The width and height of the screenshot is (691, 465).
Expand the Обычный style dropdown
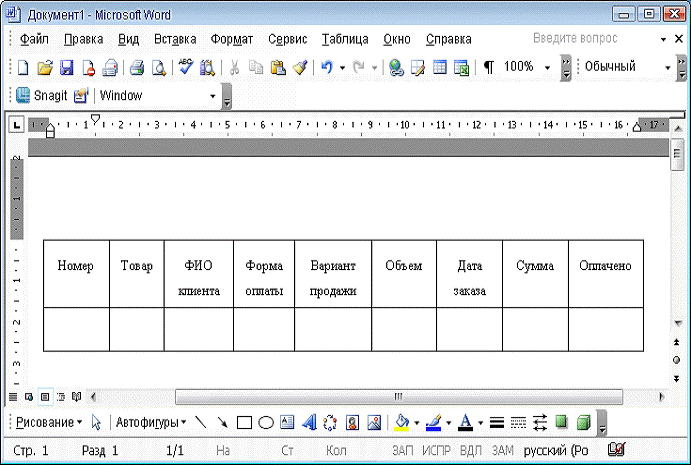click(667, 68)
